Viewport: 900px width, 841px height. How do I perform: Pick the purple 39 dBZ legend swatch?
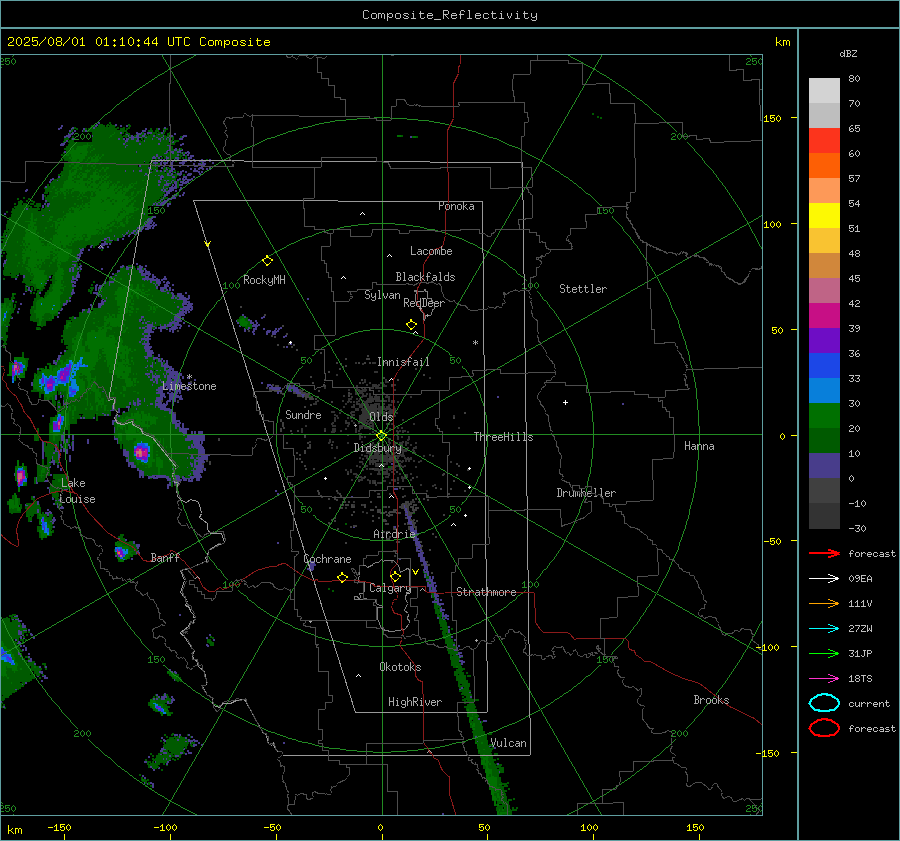click(824, 340)
